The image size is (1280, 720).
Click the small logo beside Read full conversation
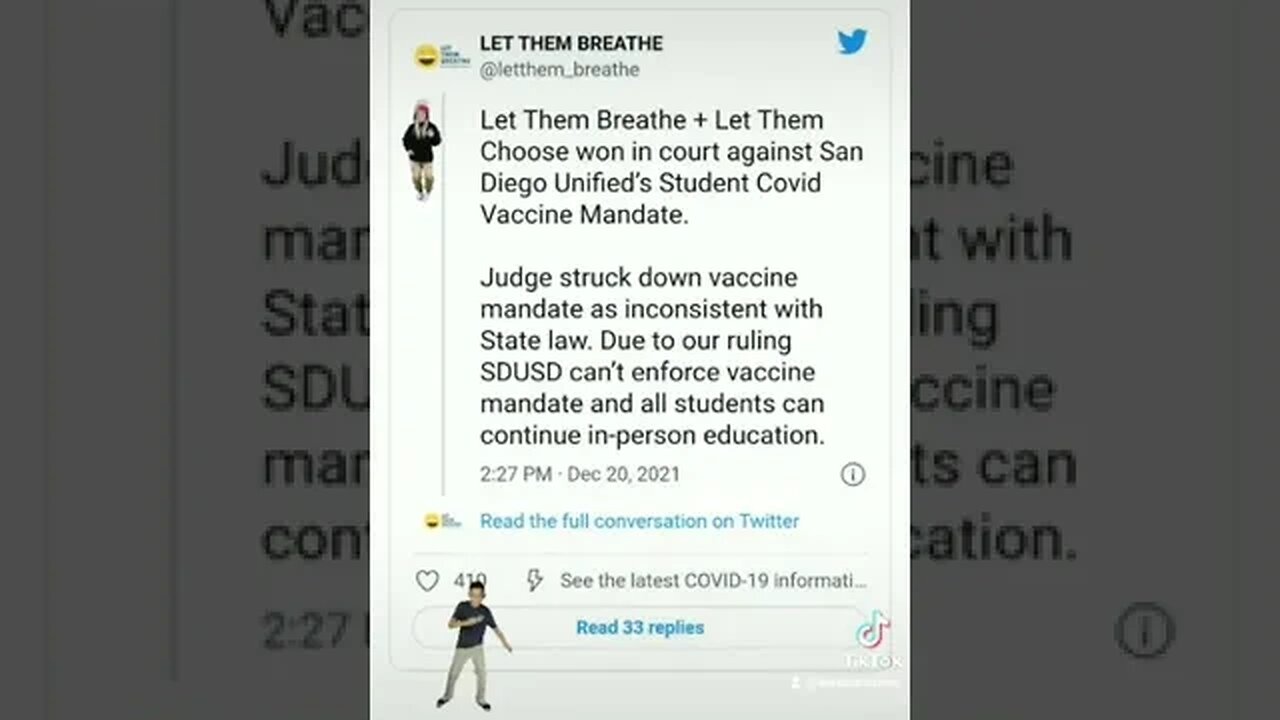click(441, 521)
